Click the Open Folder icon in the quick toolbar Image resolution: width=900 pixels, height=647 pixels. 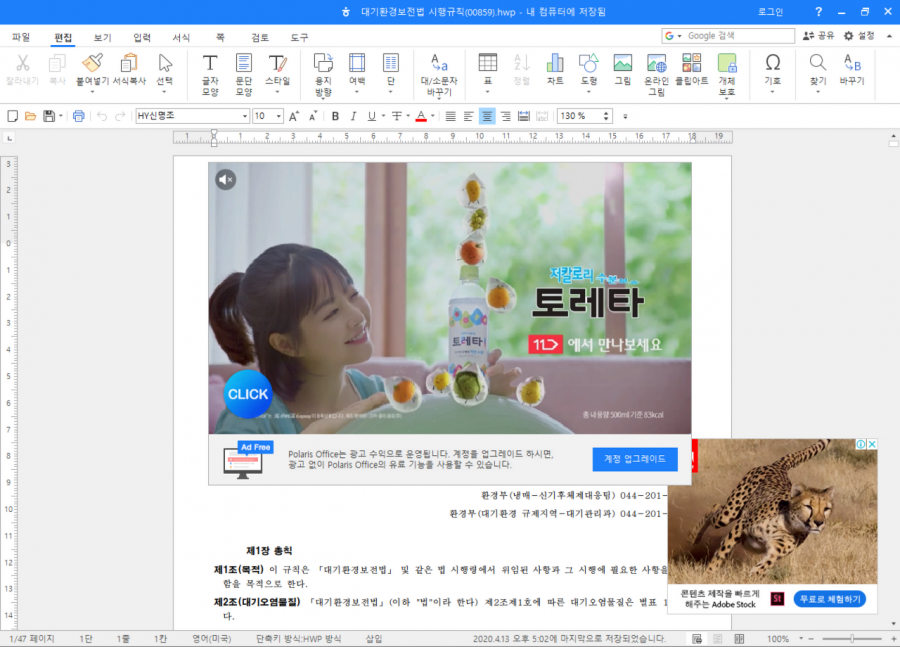click(x=30, y=116)
